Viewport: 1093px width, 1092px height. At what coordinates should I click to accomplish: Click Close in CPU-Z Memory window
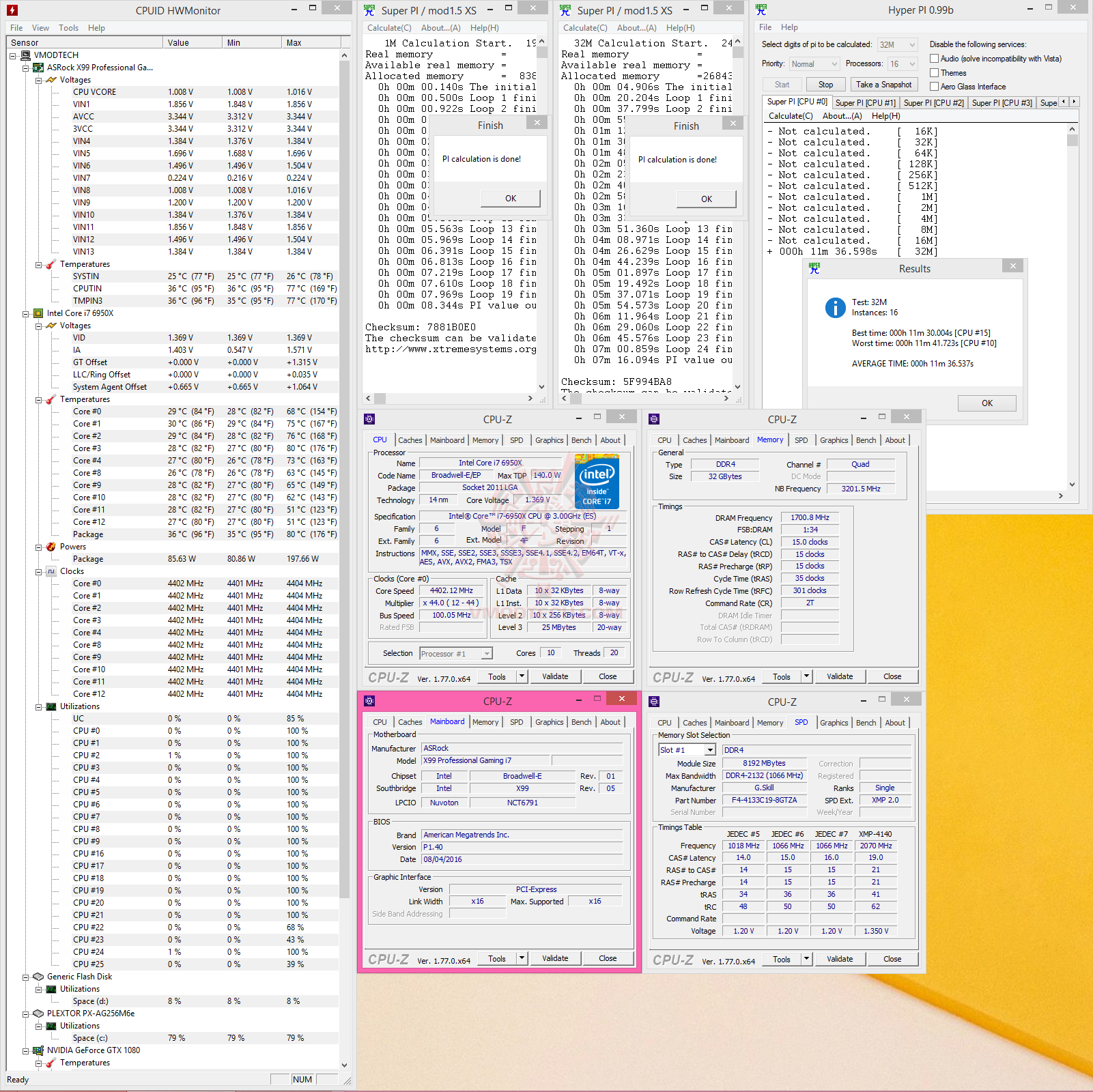[x=892, y=676]
